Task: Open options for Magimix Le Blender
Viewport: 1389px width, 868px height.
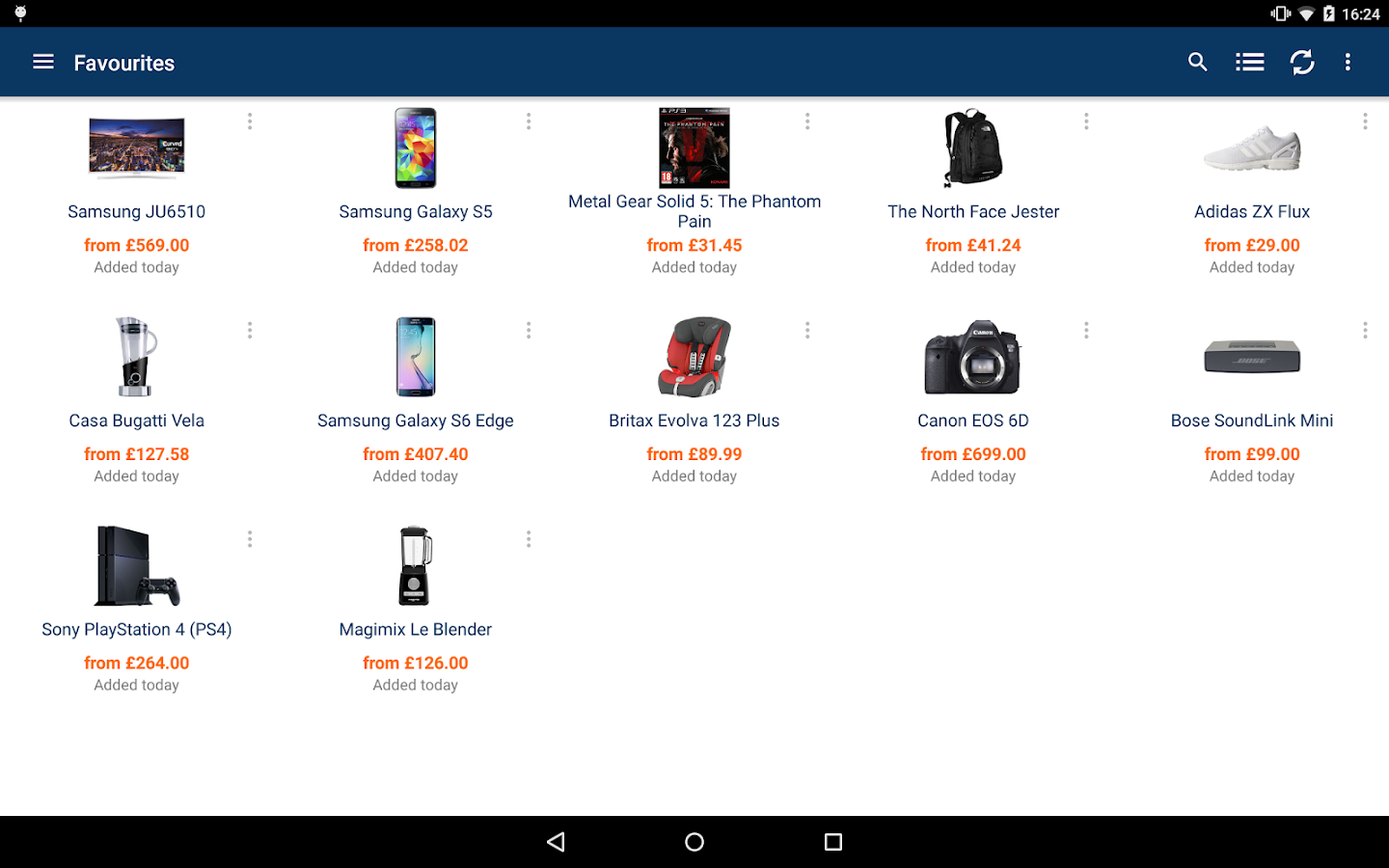Action: 529,539
